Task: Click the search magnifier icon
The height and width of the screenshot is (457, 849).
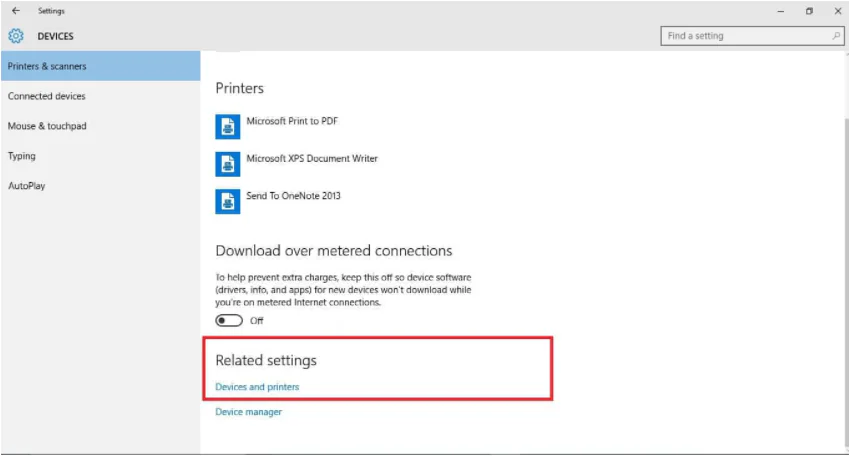Action: (836, 36)
